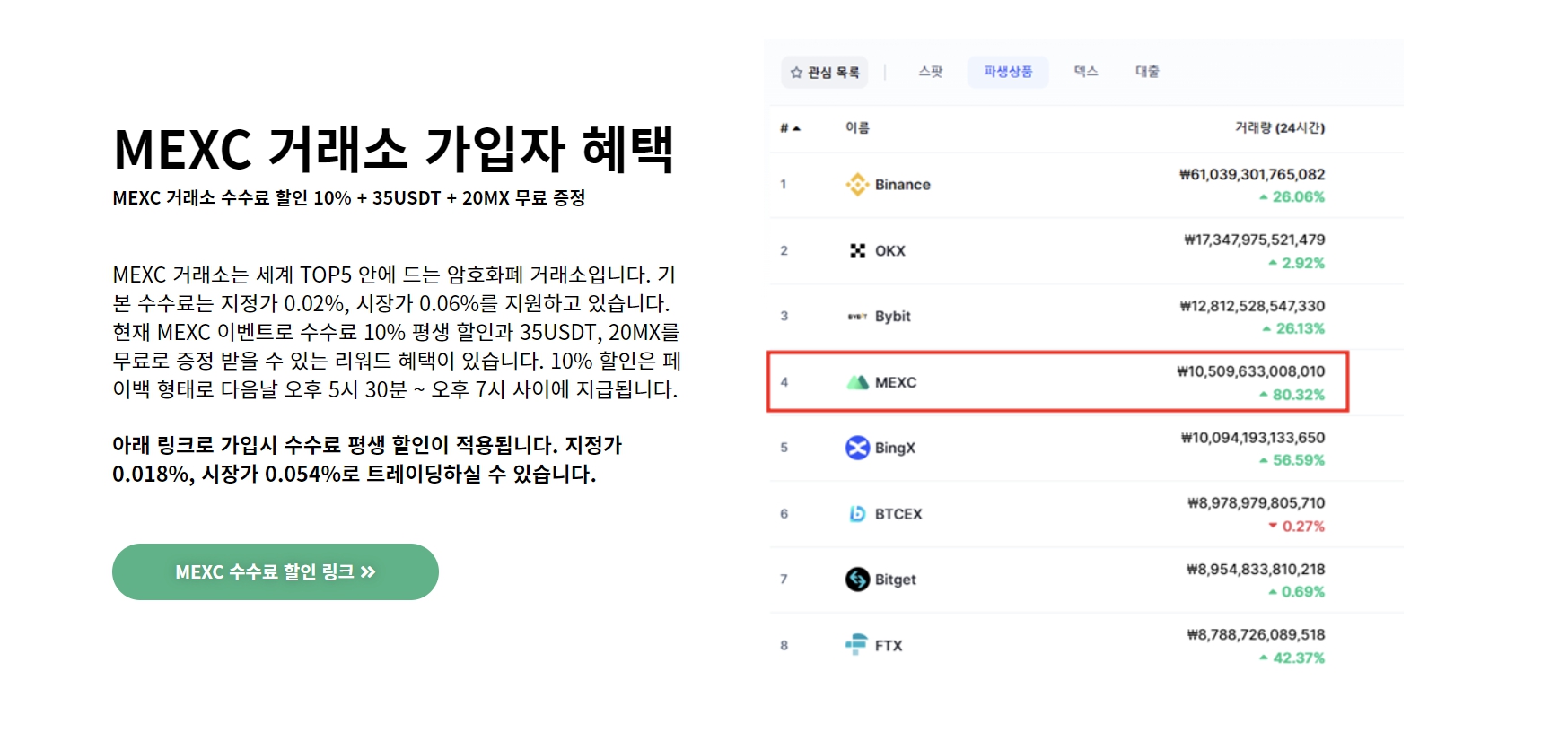1568x741 pixels.
Task: Click the 42.37% change for FTX
Action: point(1292,658)
